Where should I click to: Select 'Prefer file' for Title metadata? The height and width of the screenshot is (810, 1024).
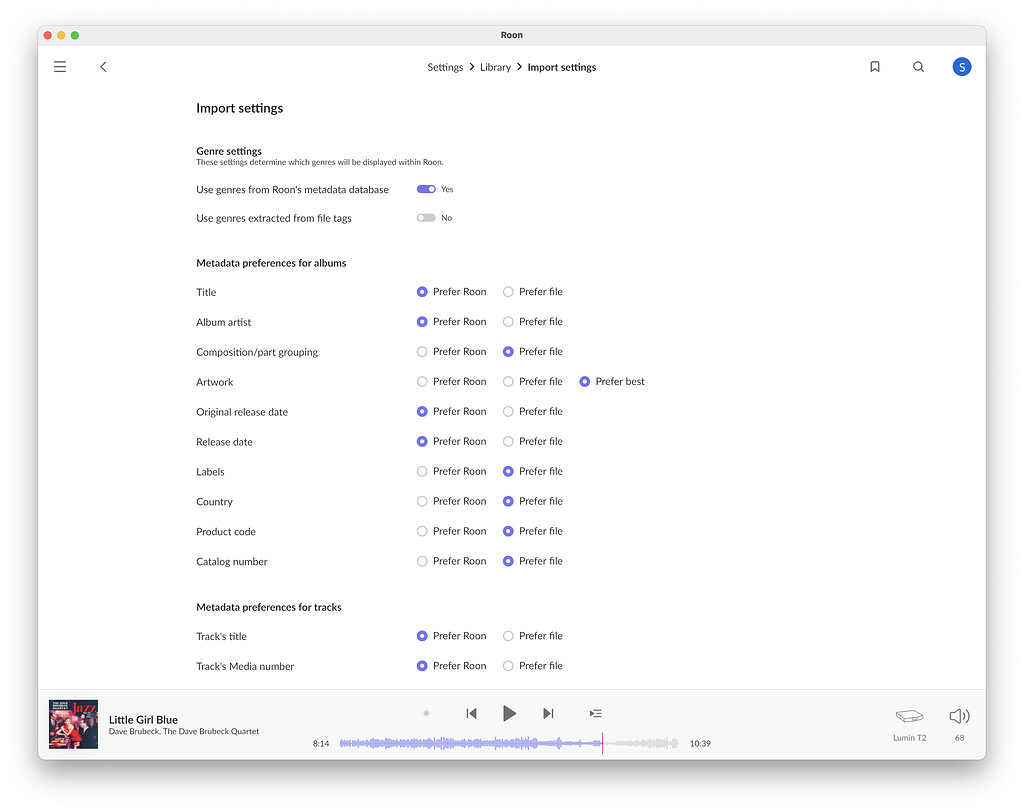pos(510,291)
